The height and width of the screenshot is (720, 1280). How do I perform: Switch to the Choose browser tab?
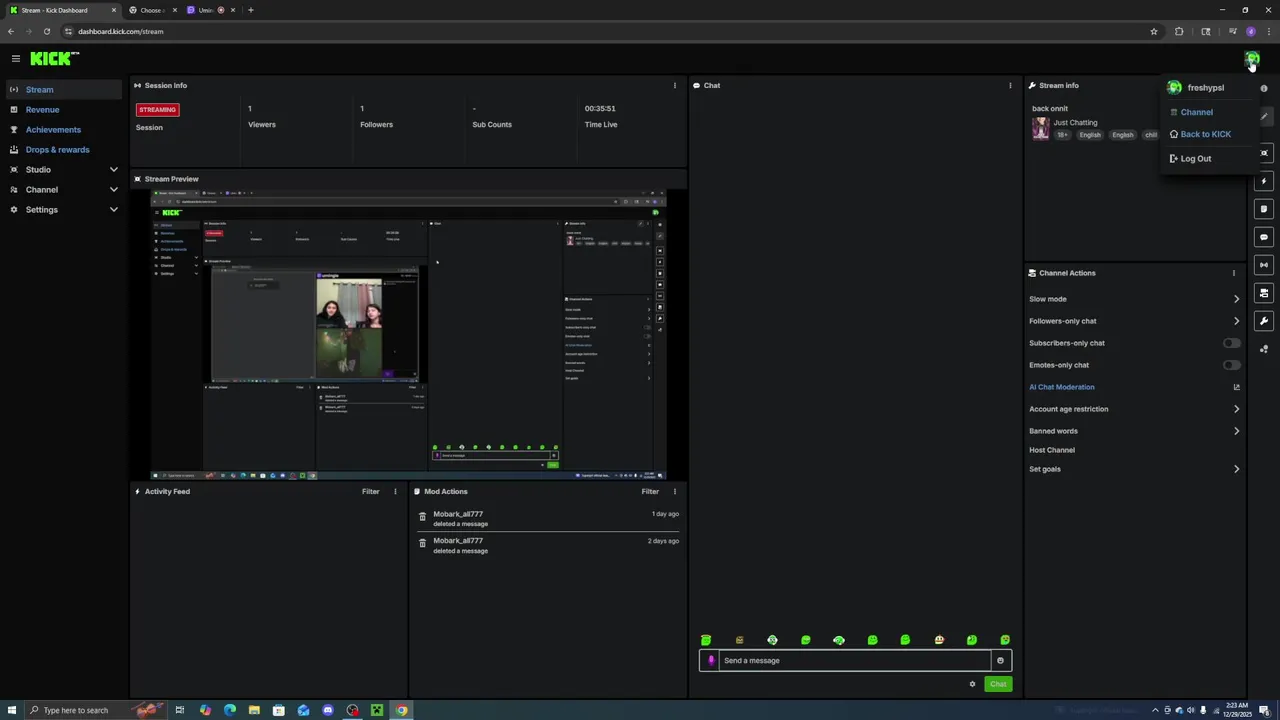pos(152,10)
